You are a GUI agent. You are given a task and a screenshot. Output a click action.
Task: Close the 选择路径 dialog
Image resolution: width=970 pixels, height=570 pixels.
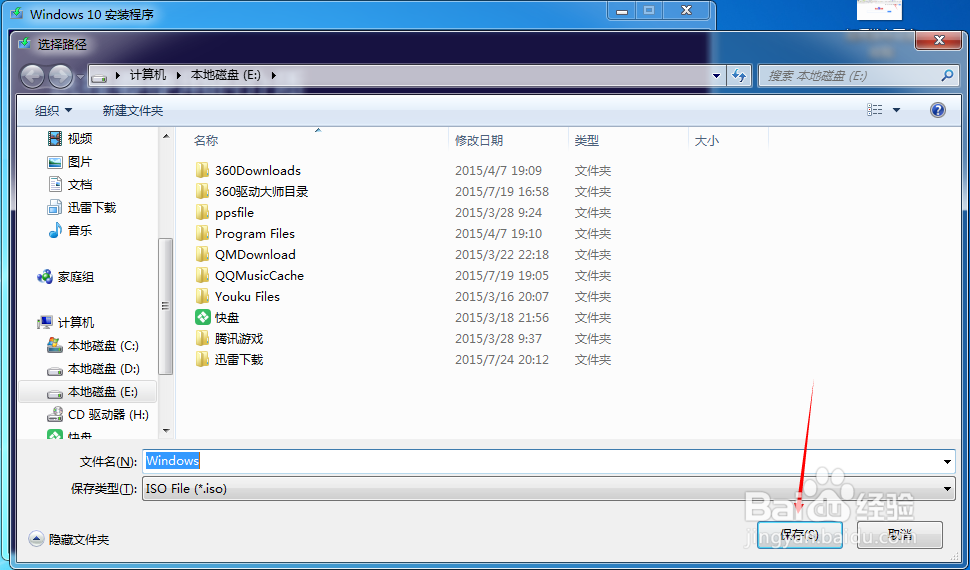pyautogui.click(x=939, y=40)
